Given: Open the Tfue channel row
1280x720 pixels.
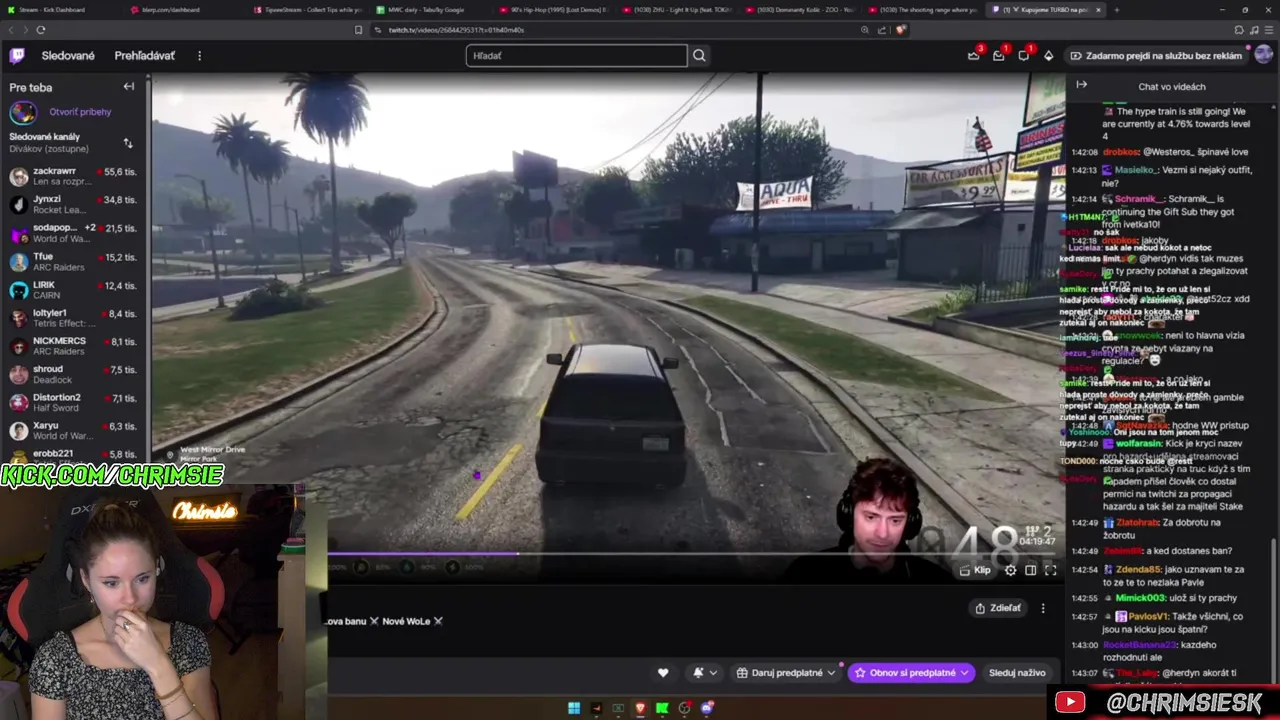Looking at the screenshot, I should click(73, 261).
